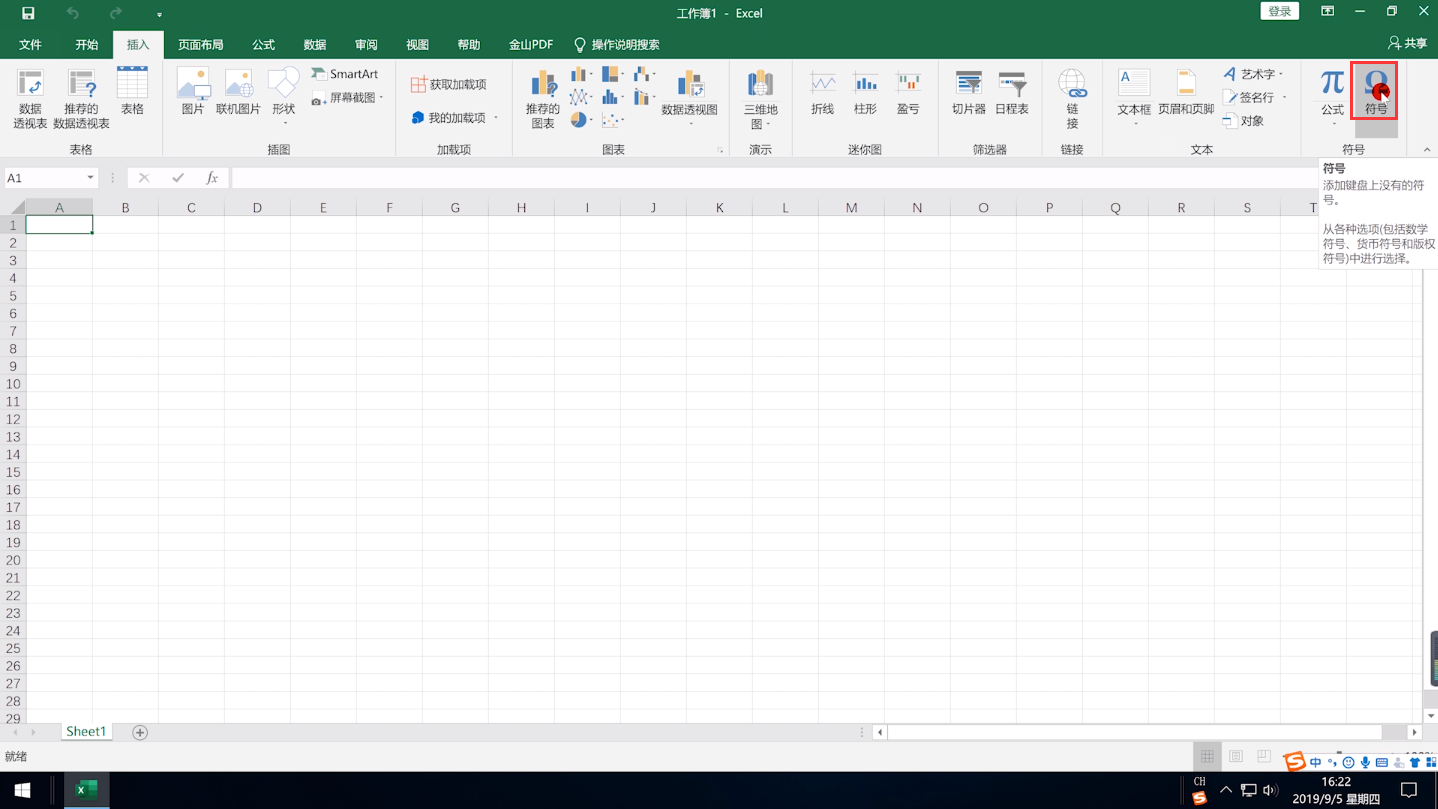Screen dimensions: 1438x809
Task: Open Customize Quick Access Toolbar arrow
Action: click(159, 14)
